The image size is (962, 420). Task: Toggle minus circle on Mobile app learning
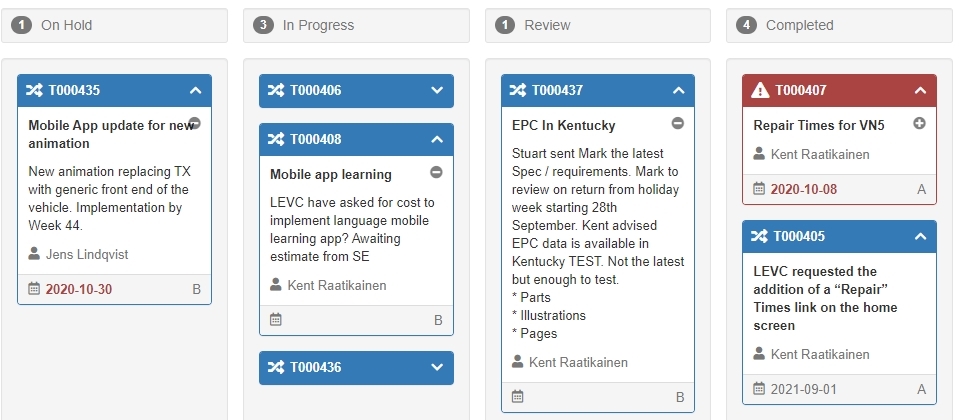point(436,173)
